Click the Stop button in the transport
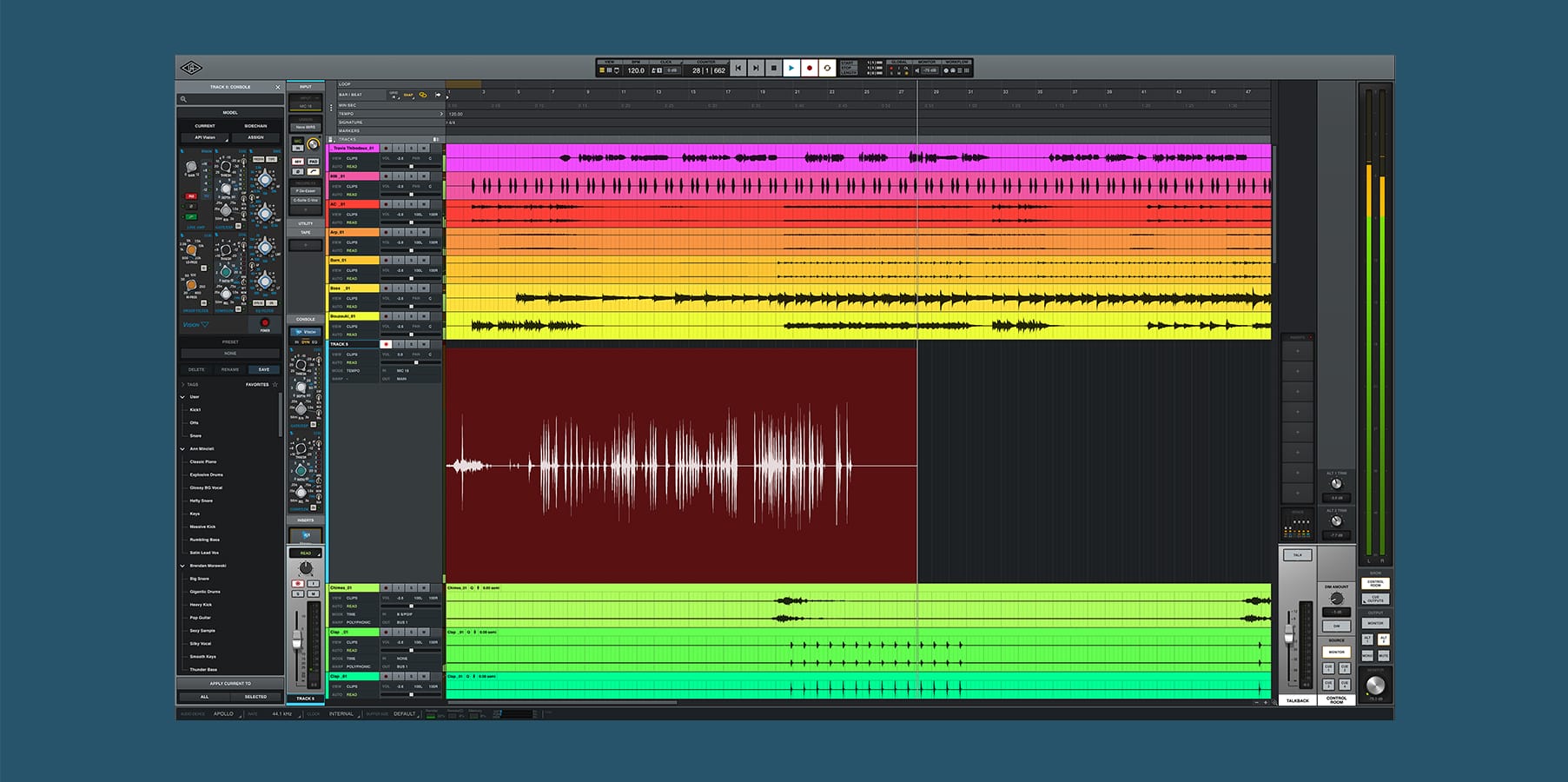The image size is (1568, 782). click(x=773, y=68)
